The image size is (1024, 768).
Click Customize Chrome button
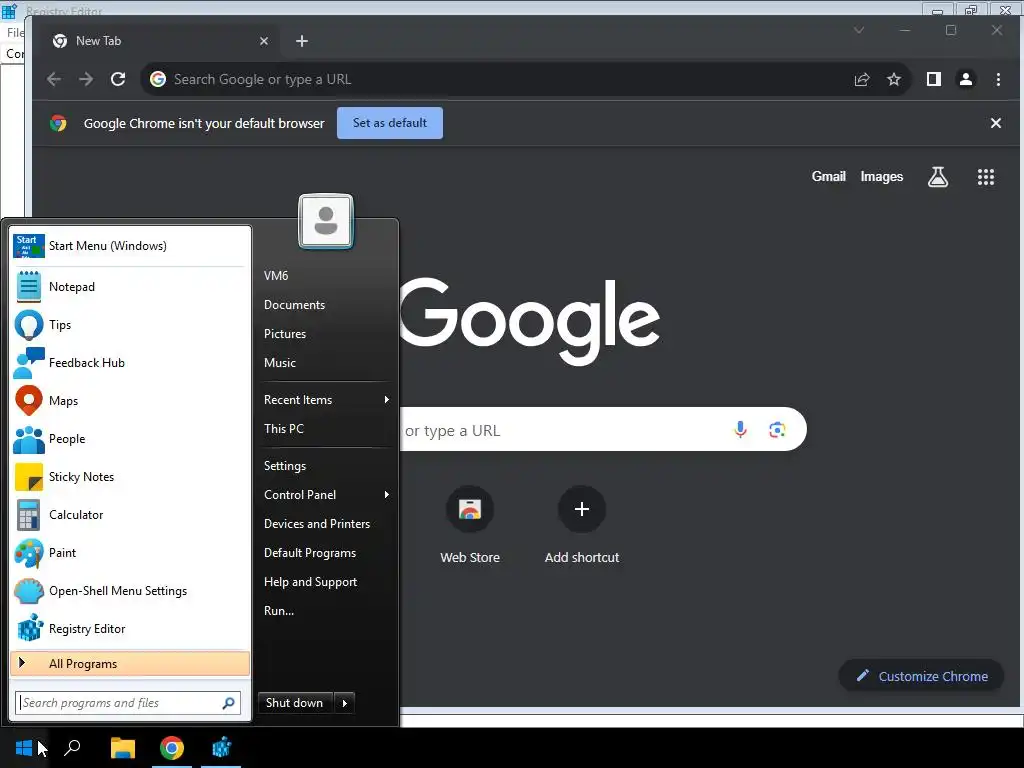921,676
